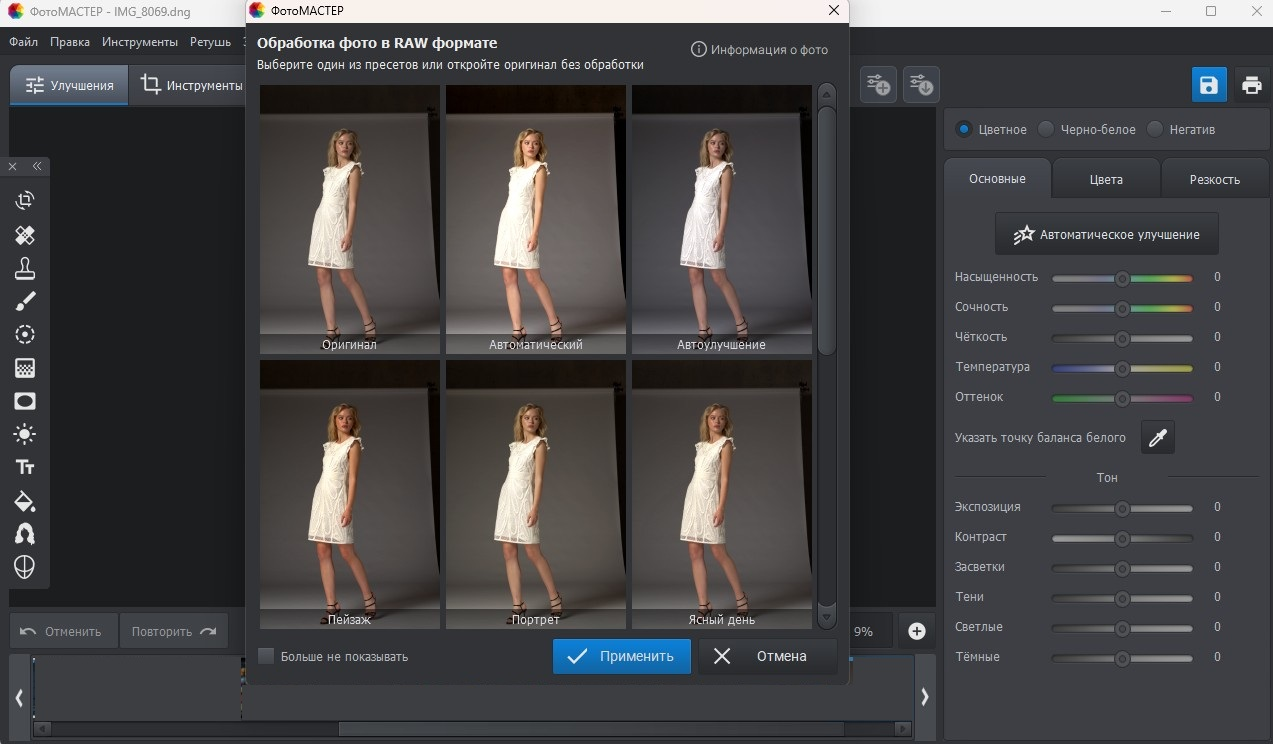Click the add preset sliders icon

click(879, 85)
